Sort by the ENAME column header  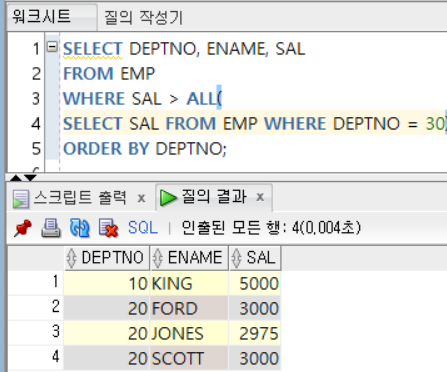coord(189,258)
